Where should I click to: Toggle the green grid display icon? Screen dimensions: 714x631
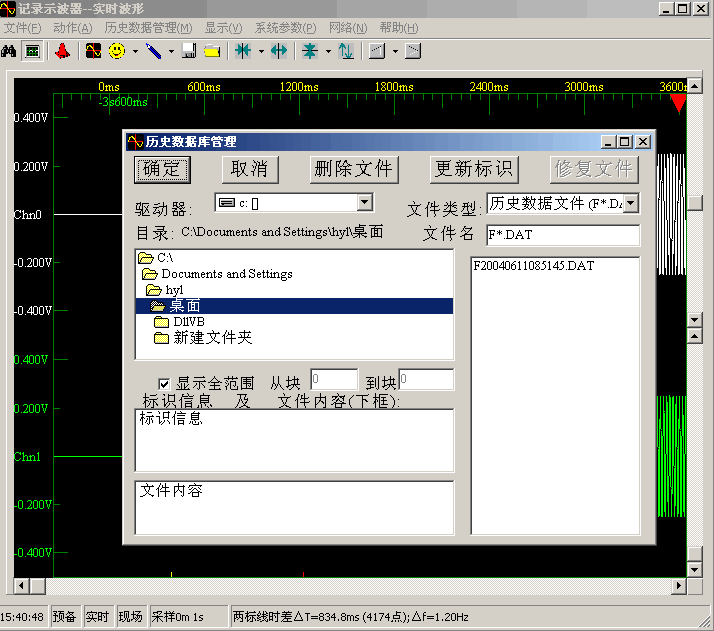33,51
